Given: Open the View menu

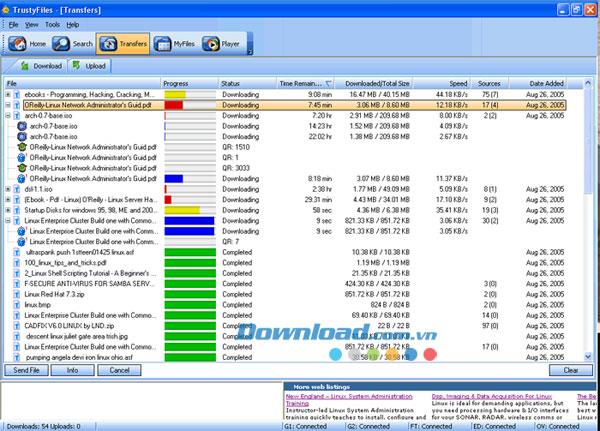Looking at the screenshot, I should click(31, 24).
